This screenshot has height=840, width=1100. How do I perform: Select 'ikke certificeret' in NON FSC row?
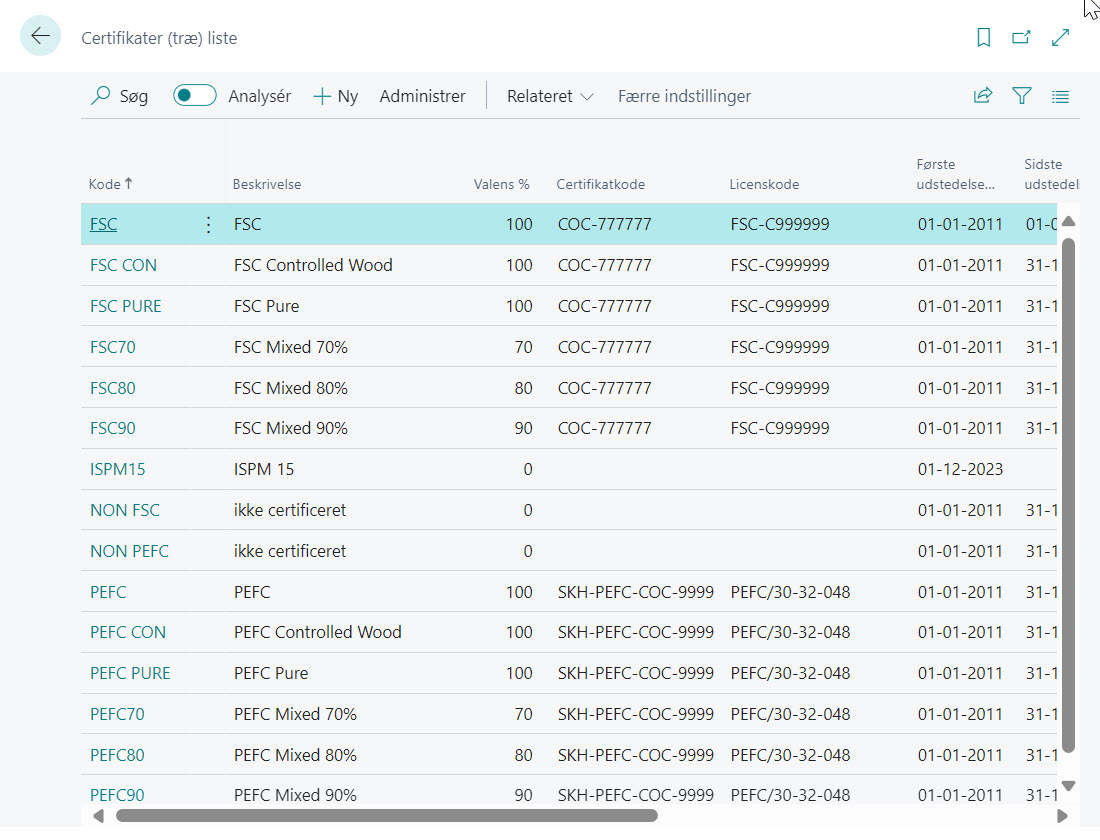(290, 510)
